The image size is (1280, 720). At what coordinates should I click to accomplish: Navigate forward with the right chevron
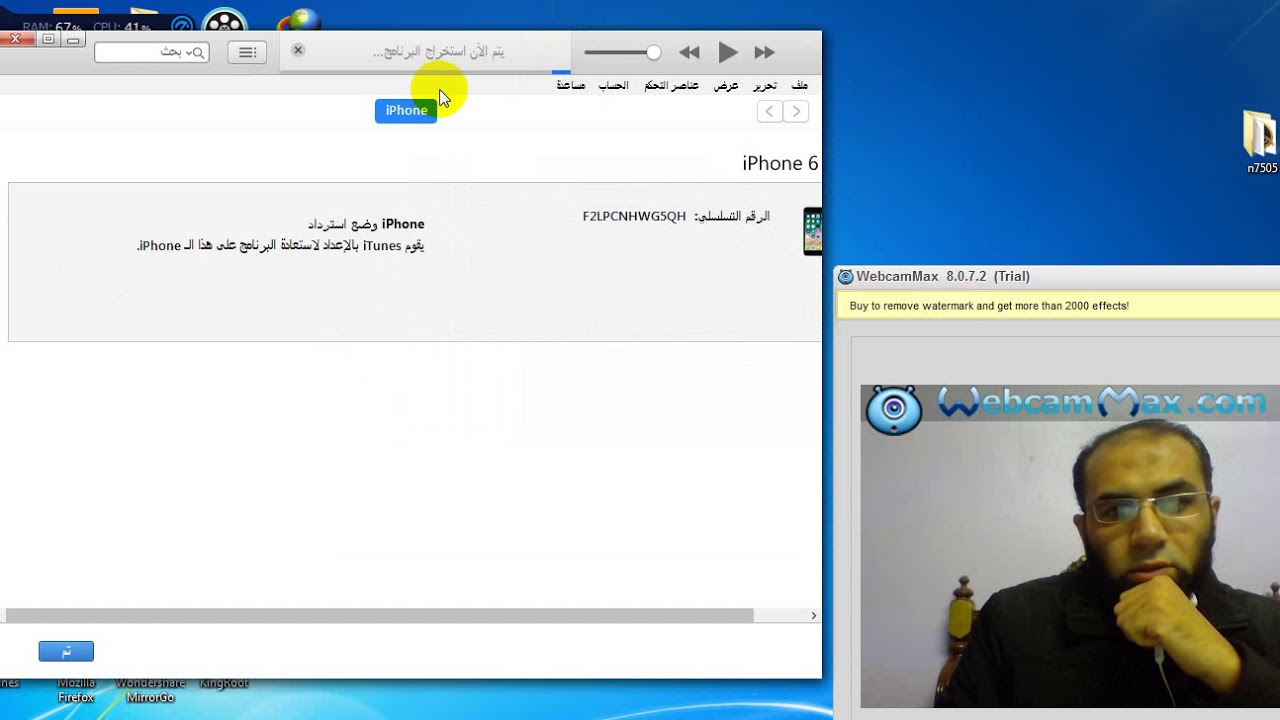[796, 111]
